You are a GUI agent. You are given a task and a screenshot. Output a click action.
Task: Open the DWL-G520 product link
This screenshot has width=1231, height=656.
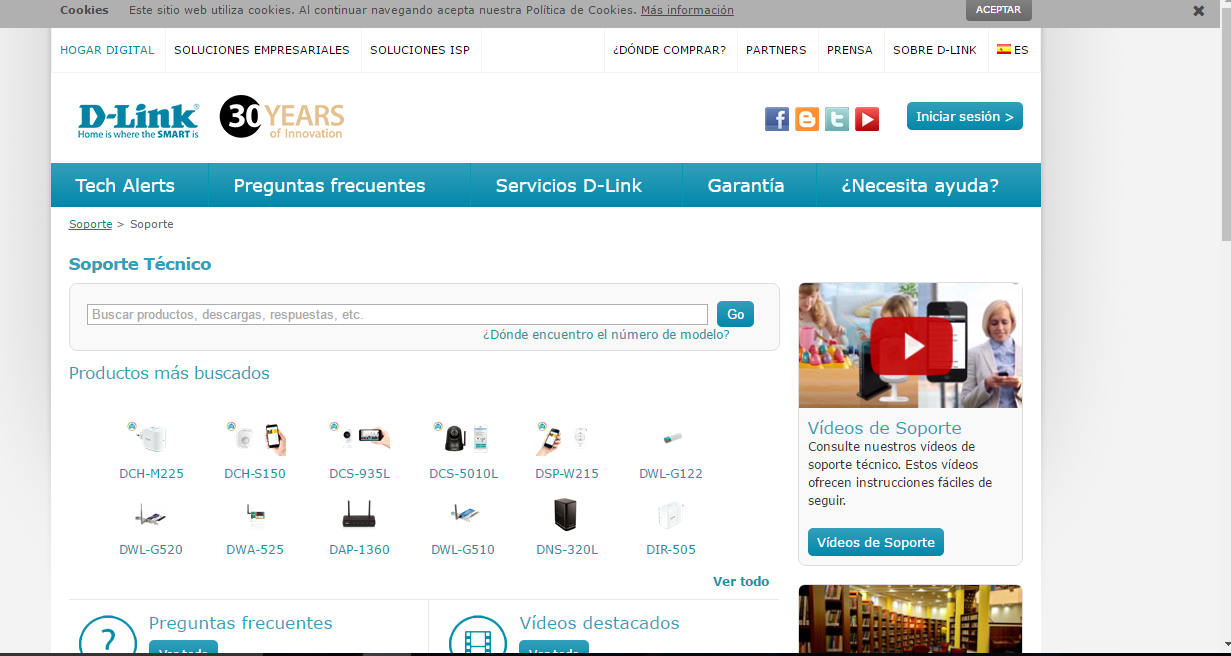click(x=151, y=550)
